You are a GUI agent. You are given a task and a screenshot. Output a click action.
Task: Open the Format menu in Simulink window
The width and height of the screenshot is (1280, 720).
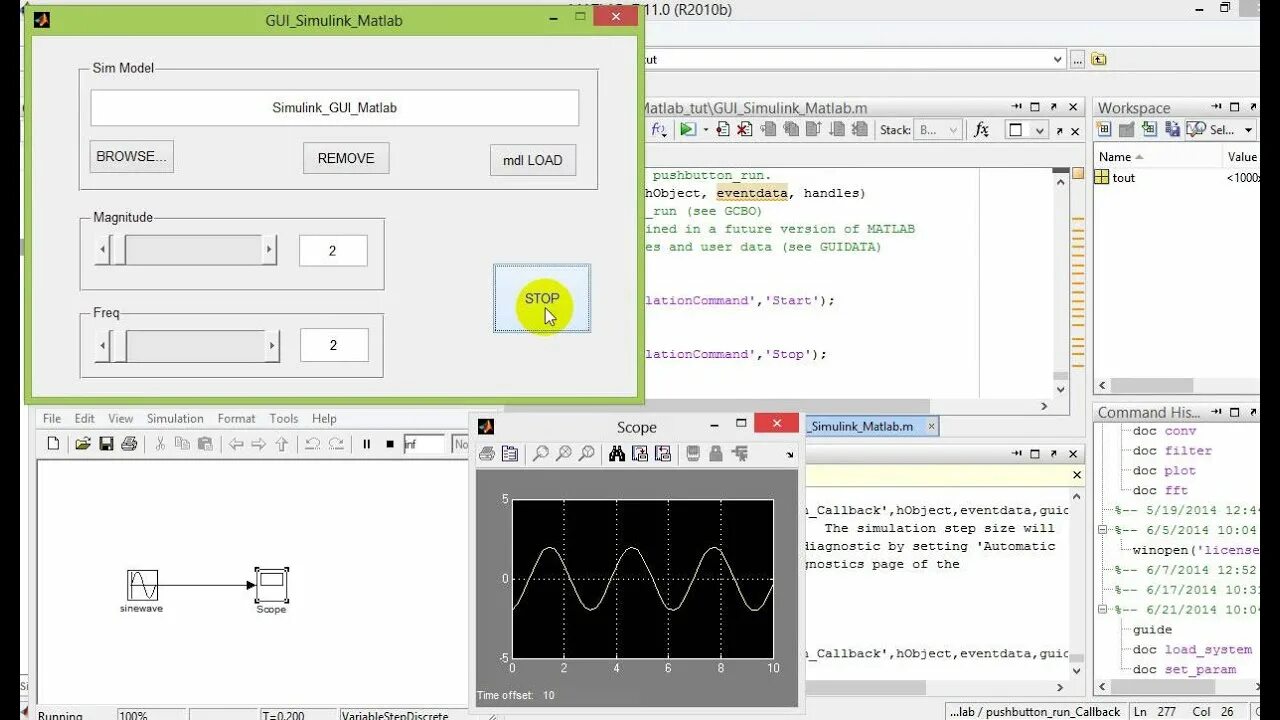point(237,419)
